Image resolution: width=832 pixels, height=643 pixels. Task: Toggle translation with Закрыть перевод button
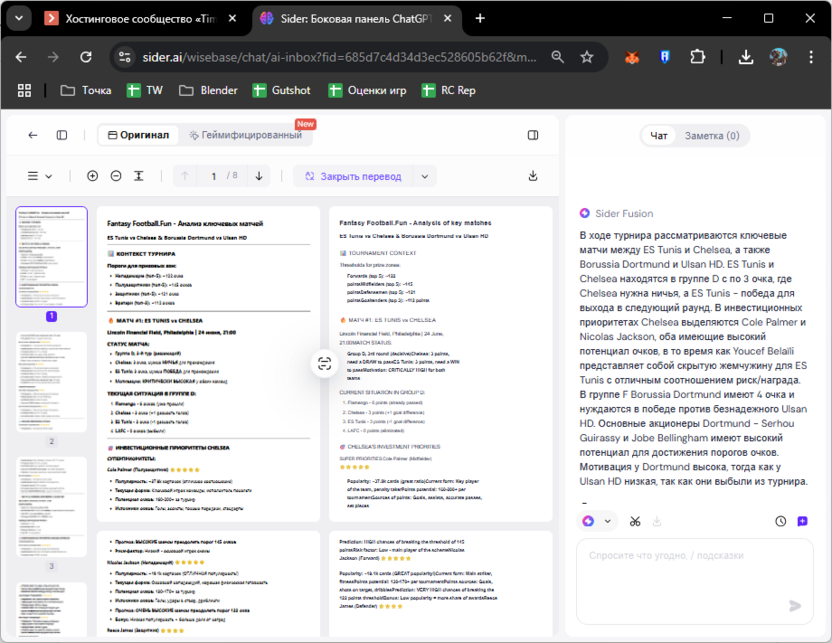pyautogui.click(x=351, y=176)
